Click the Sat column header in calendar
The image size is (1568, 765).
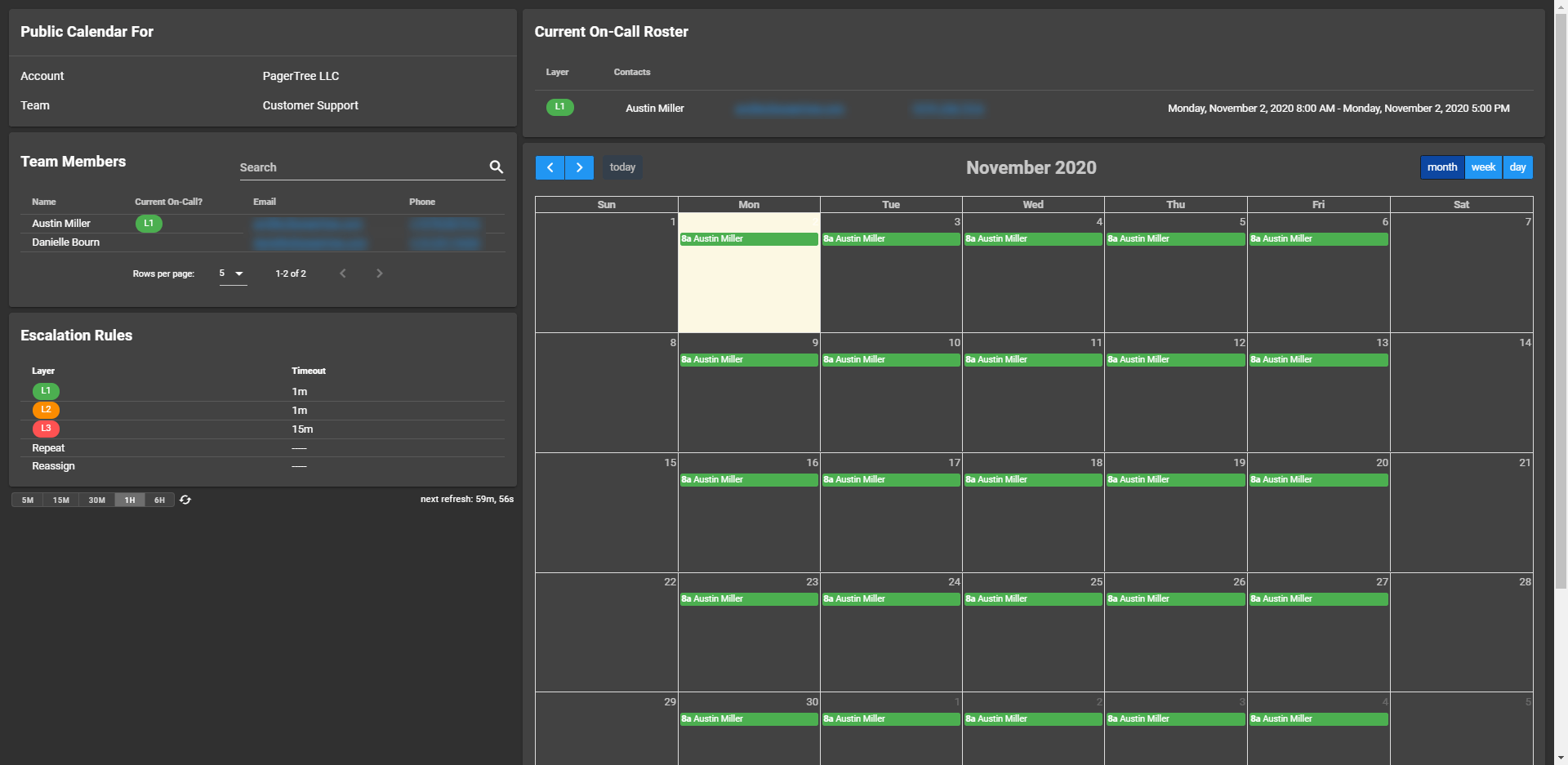click(1462, 204)
